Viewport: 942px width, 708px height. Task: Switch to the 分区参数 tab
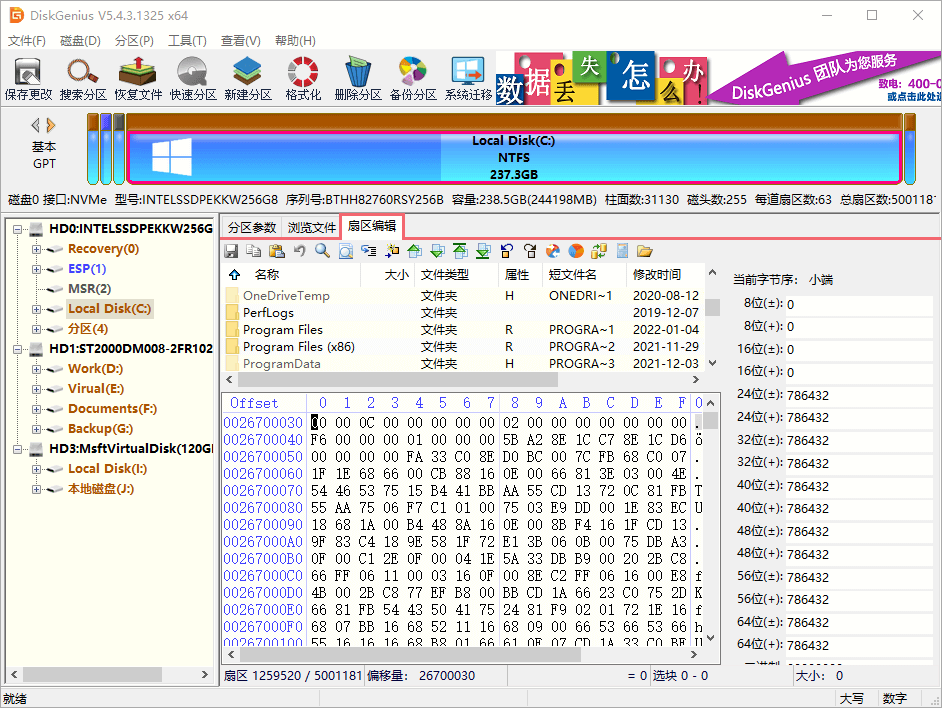pos(252,227)
